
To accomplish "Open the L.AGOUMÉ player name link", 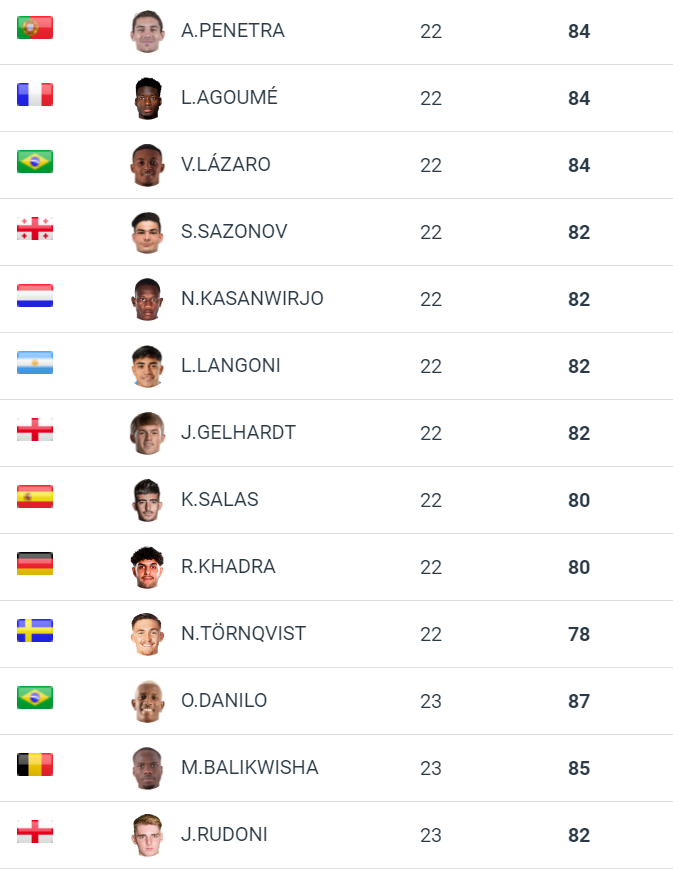I will 230,98.
